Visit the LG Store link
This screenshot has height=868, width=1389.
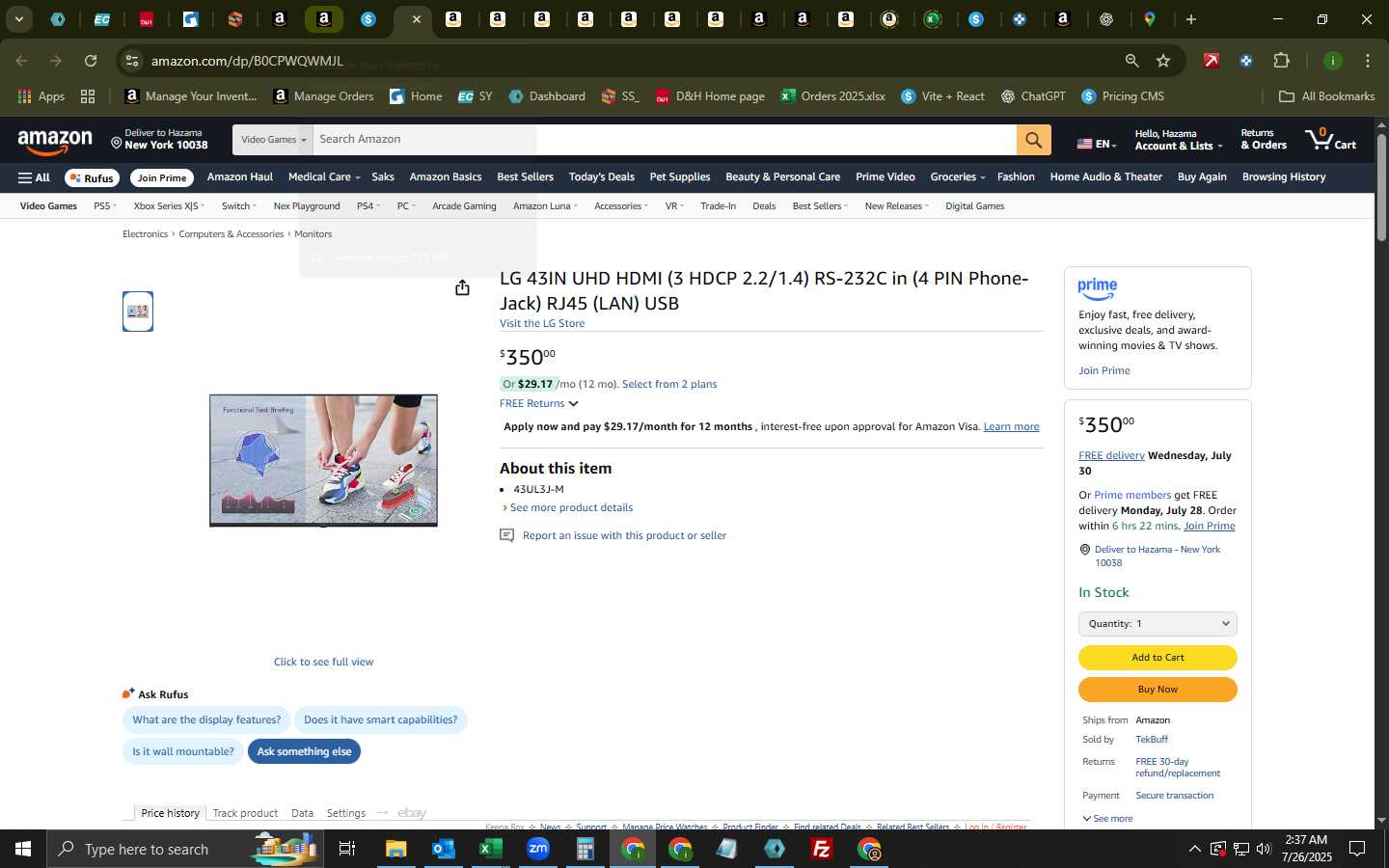coord(542,324)
